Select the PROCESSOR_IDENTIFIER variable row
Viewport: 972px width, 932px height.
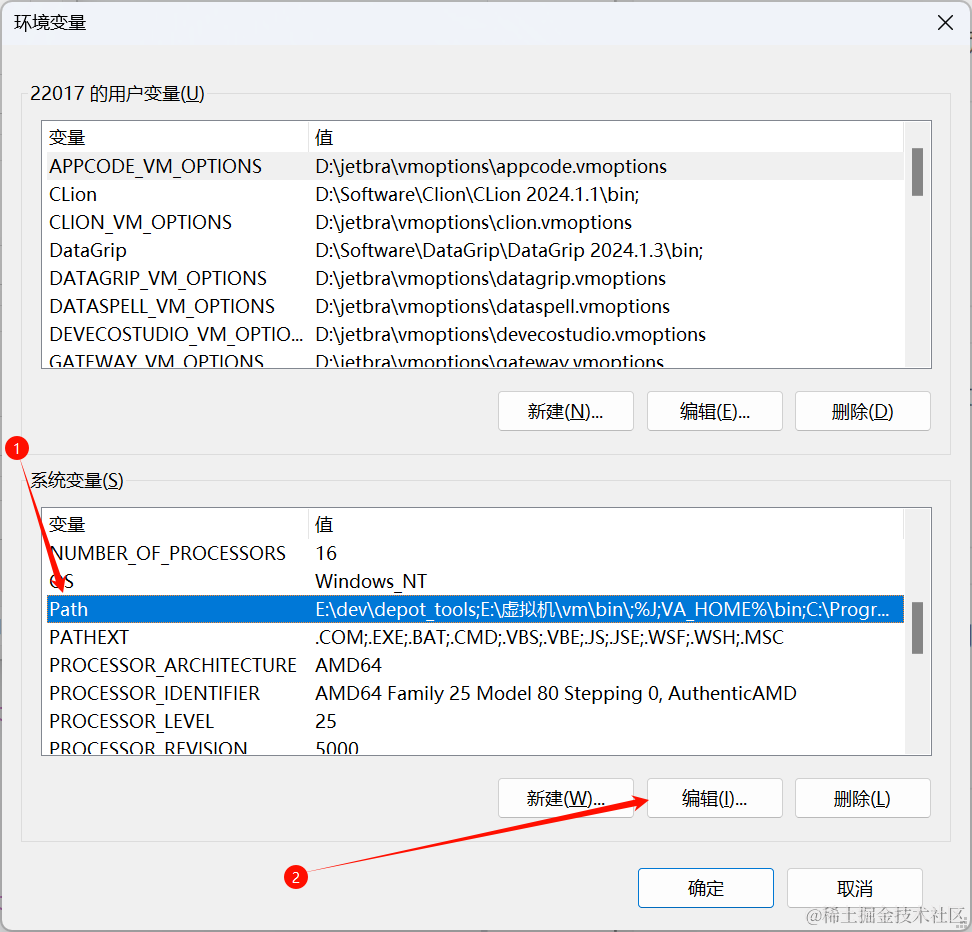tap(475, 693)
